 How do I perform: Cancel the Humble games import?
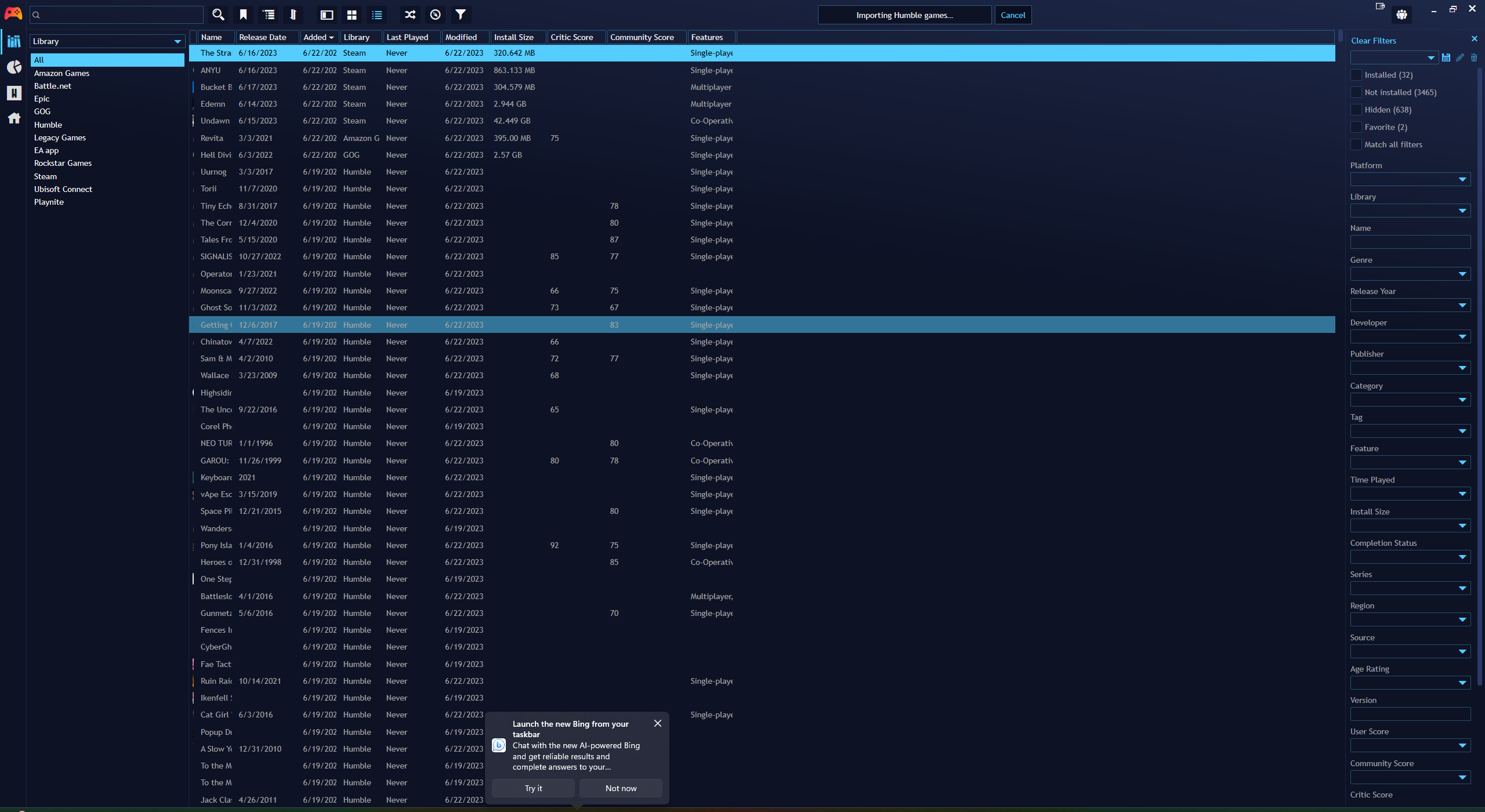click(x=1013, y=15)
